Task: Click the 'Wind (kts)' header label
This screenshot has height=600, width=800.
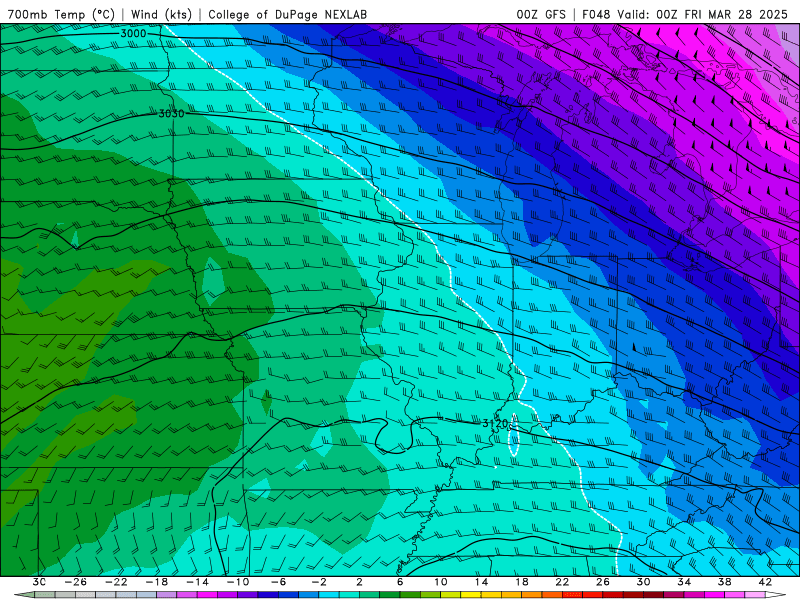Action: [x=161, y=14]
